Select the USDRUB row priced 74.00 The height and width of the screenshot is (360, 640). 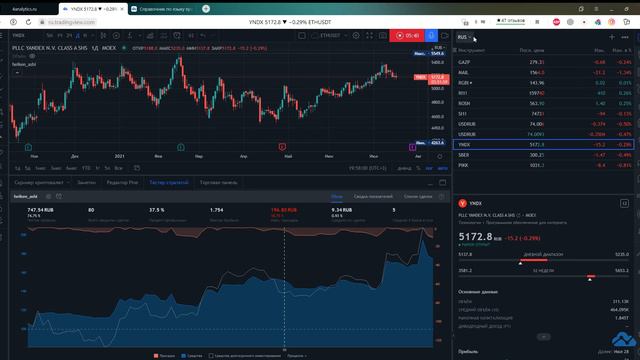tap(544, 124)
